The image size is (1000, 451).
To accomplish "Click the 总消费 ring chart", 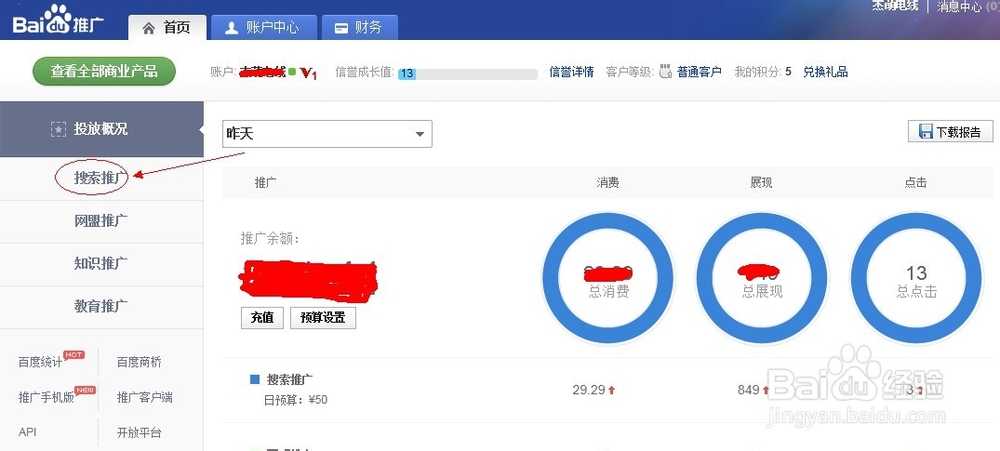I will point(608,278).
